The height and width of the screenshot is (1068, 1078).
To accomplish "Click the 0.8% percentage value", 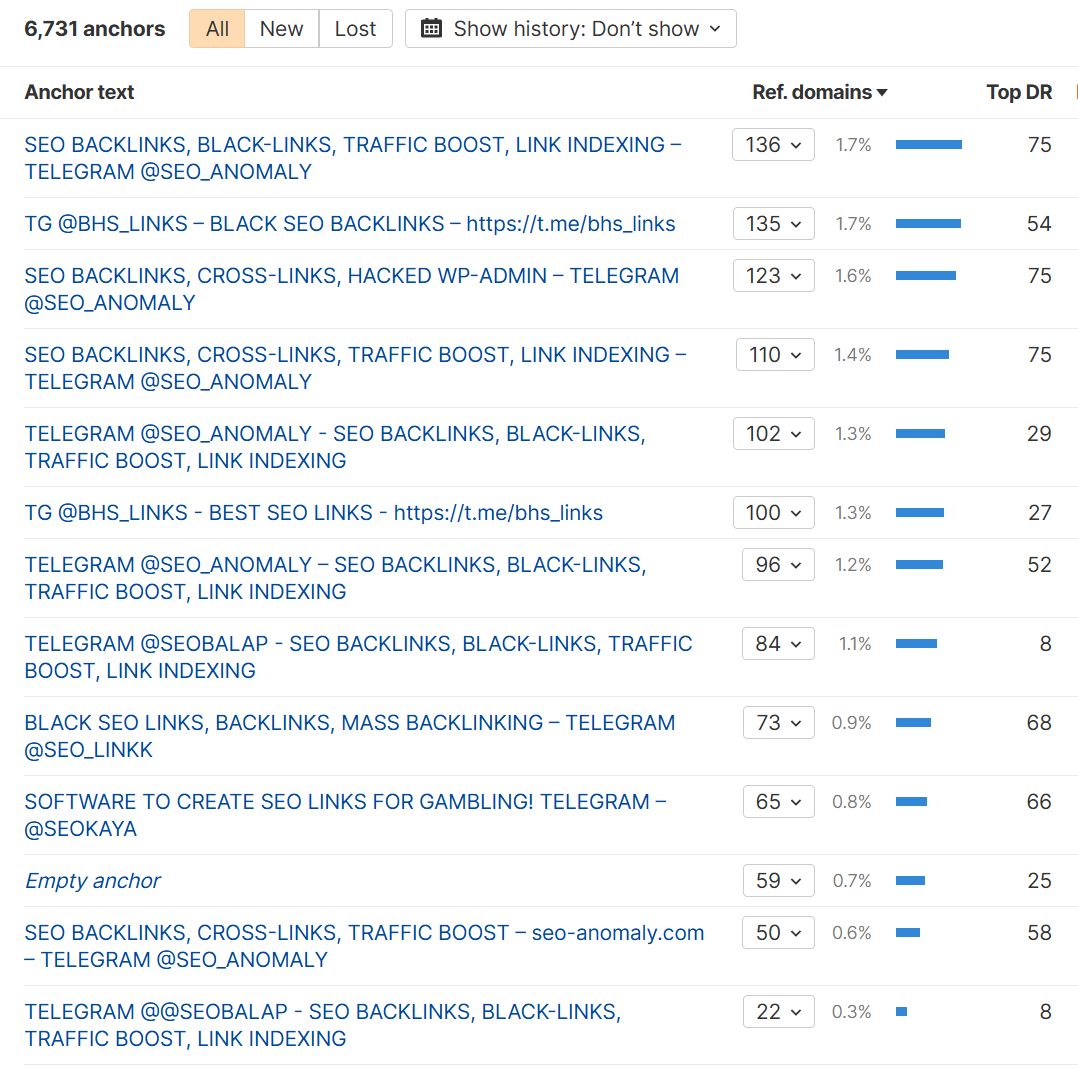I will pos(851,802).
